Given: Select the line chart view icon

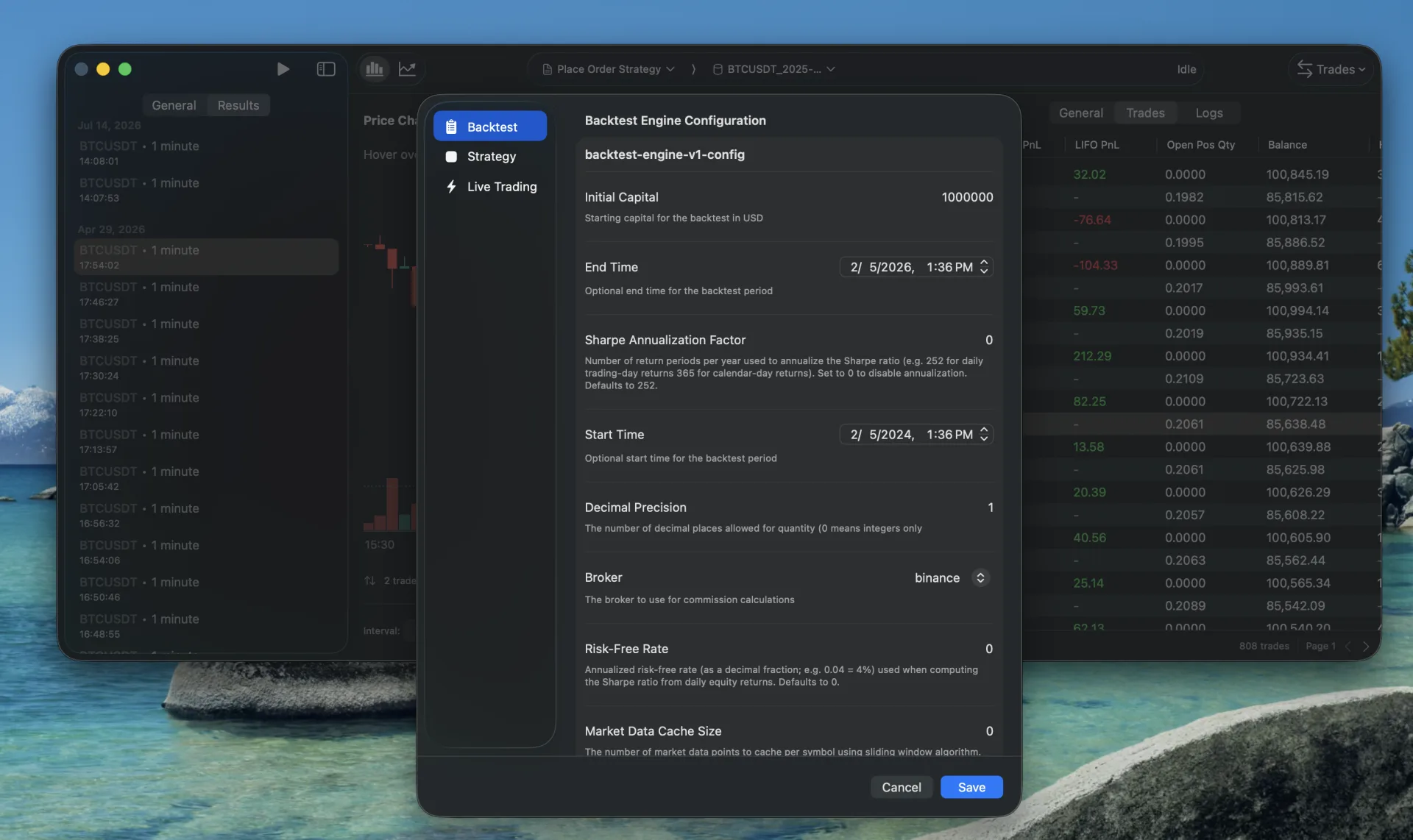Looking at the screenshot, I should tap(407, 69).
